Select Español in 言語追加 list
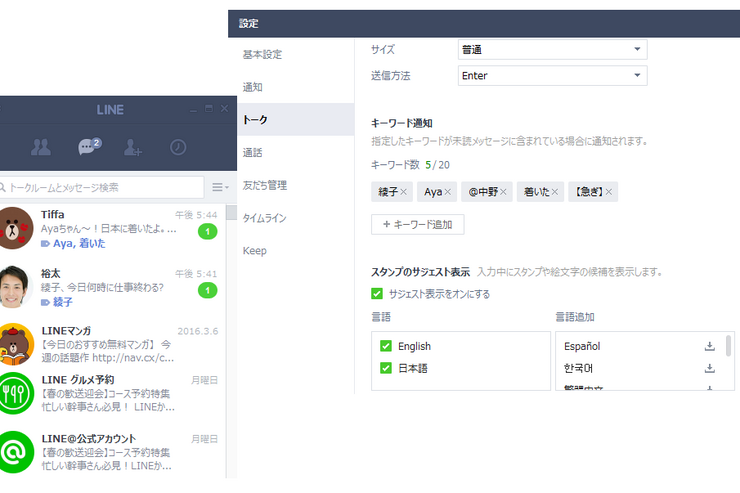The width and height of the screenshot is (740, 493). 582,346
